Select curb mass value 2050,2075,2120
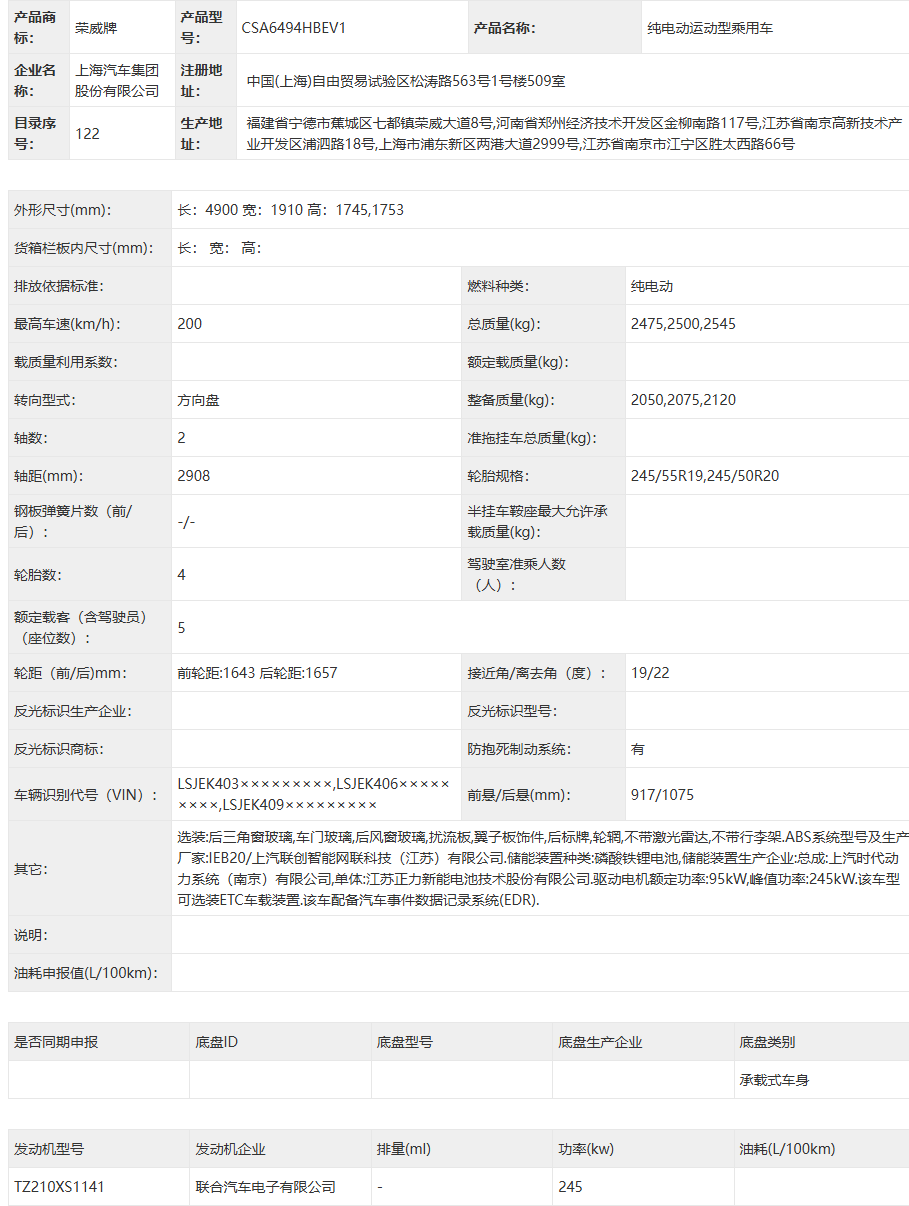Screen dimensions: 909x1206 click(684, 400)
